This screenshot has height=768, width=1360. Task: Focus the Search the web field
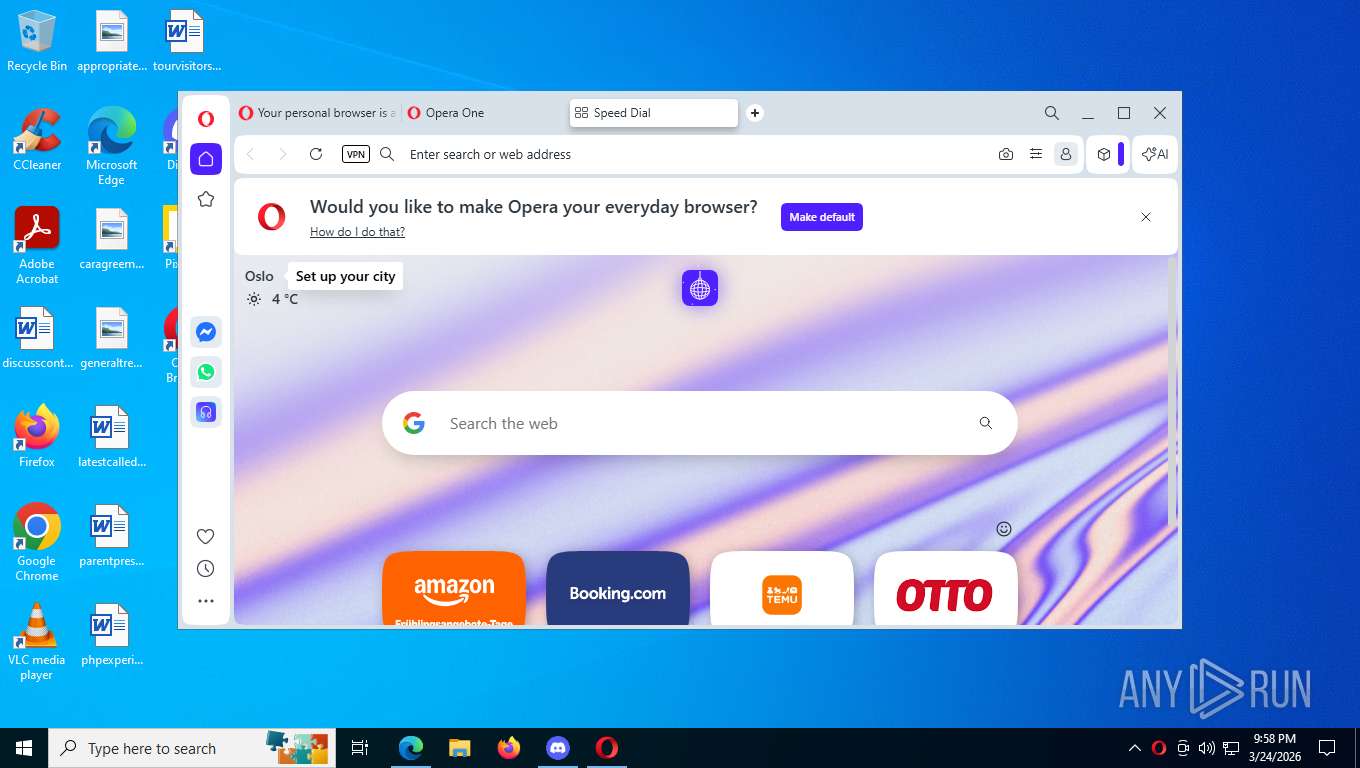700,423
